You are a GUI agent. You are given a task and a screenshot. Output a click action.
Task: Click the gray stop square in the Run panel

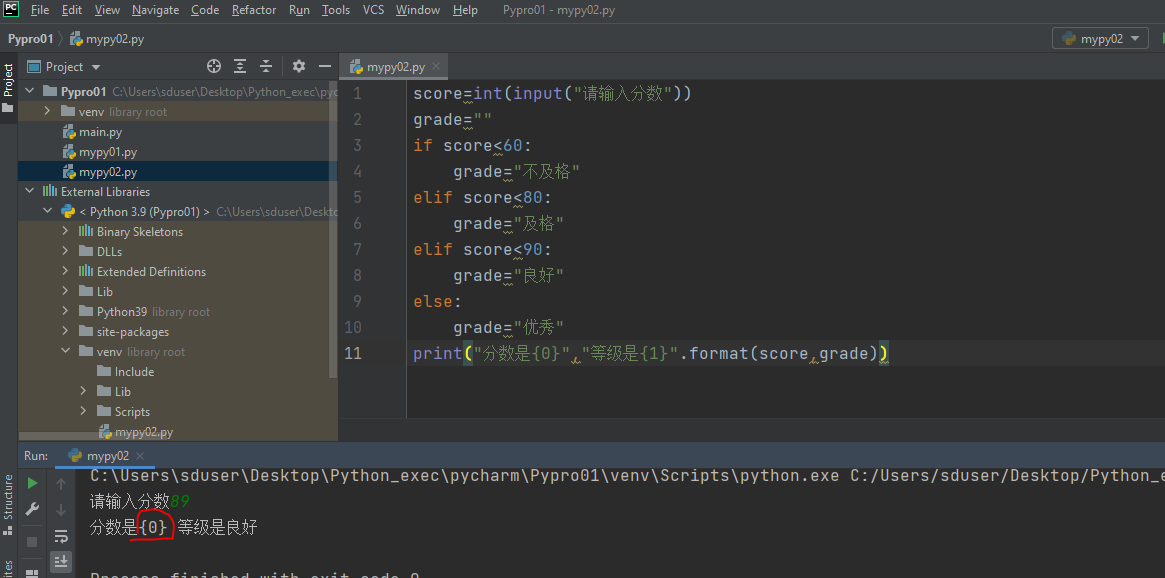[32, 542]
